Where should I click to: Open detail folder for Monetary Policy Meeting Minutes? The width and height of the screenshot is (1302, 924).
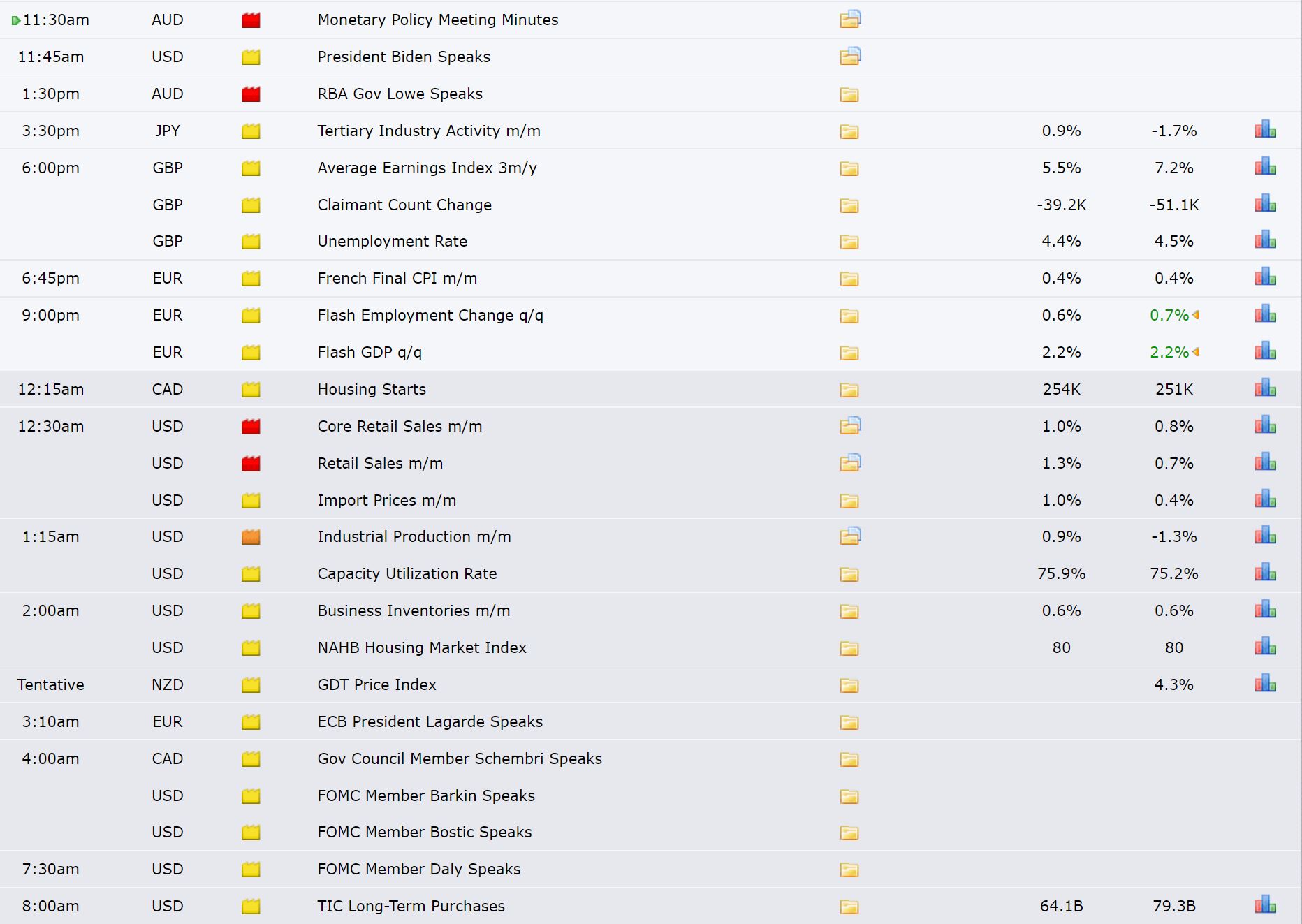[x=850, y=19]
